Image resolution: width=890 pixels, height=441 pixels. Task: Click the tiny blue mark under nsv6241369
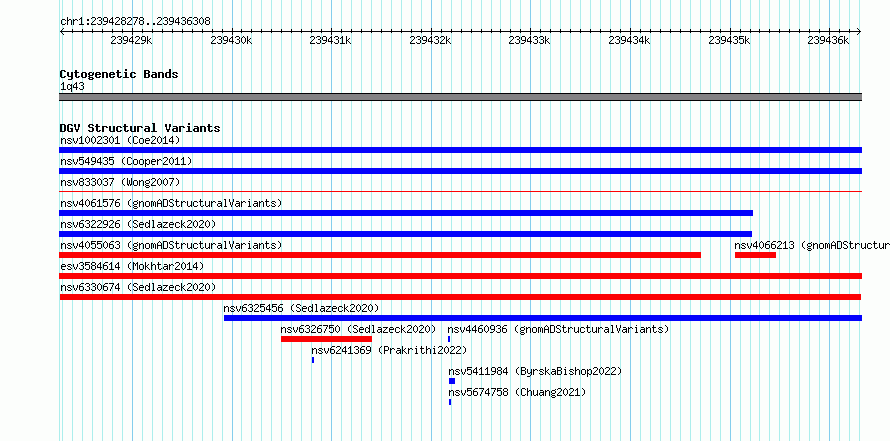313,360
